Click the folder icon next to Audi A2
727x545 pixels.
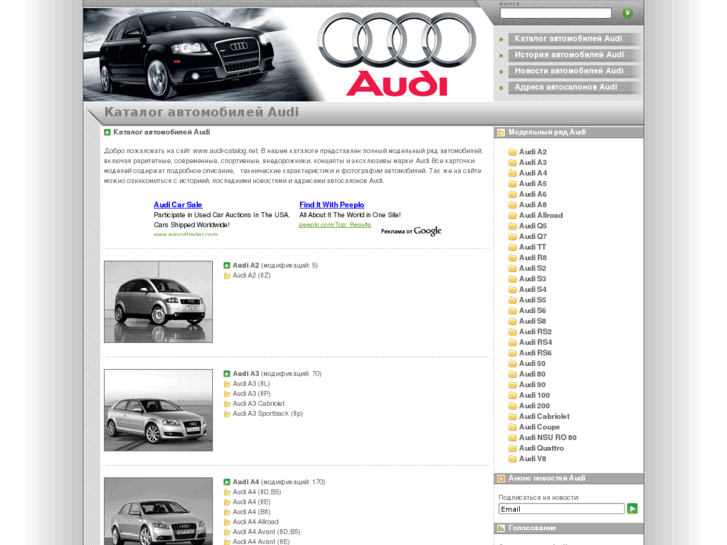click(x=512, y=152)
